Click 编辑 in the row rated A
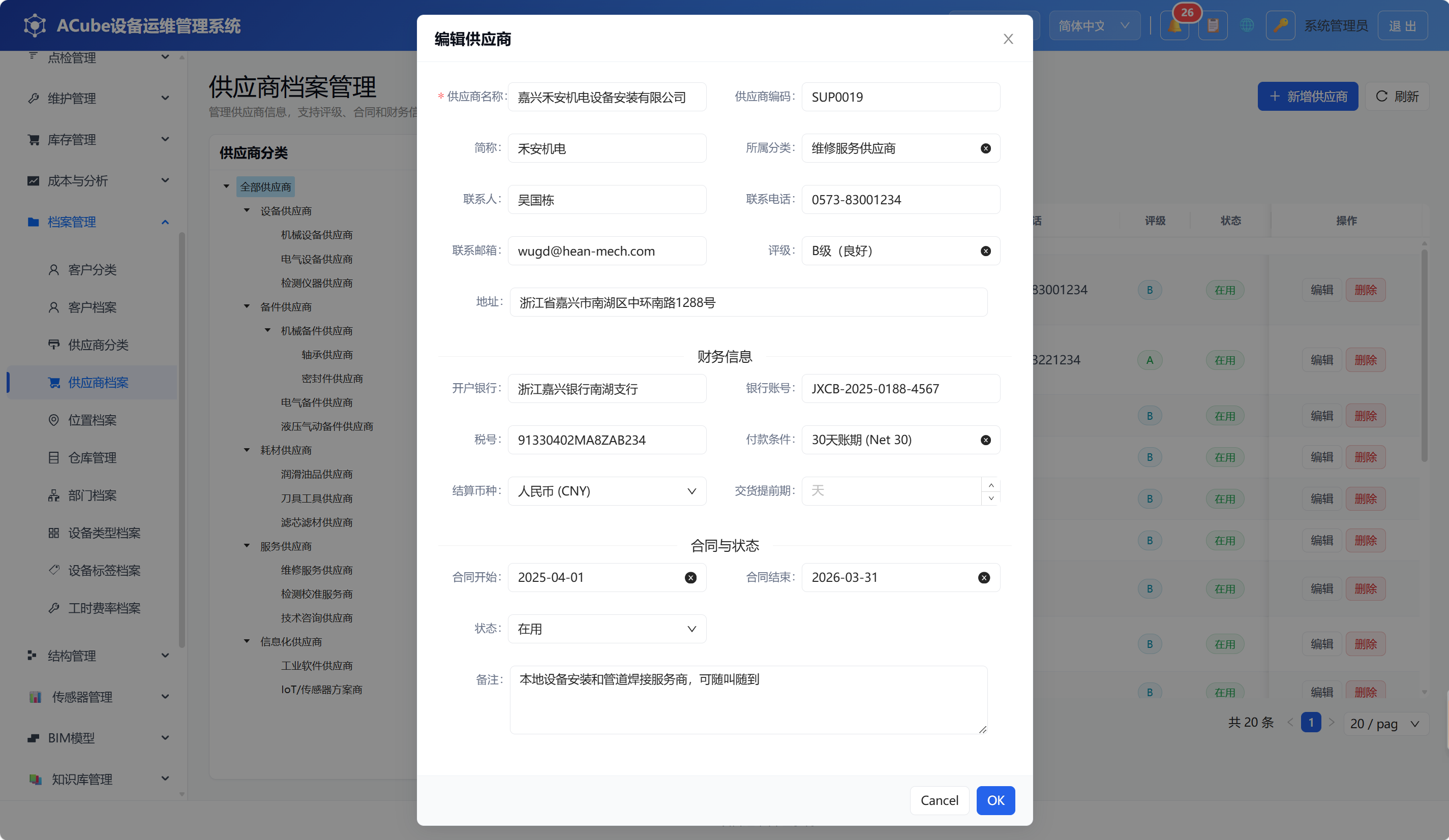The height and width of the screenshot is (840, 1449). 1321,360
